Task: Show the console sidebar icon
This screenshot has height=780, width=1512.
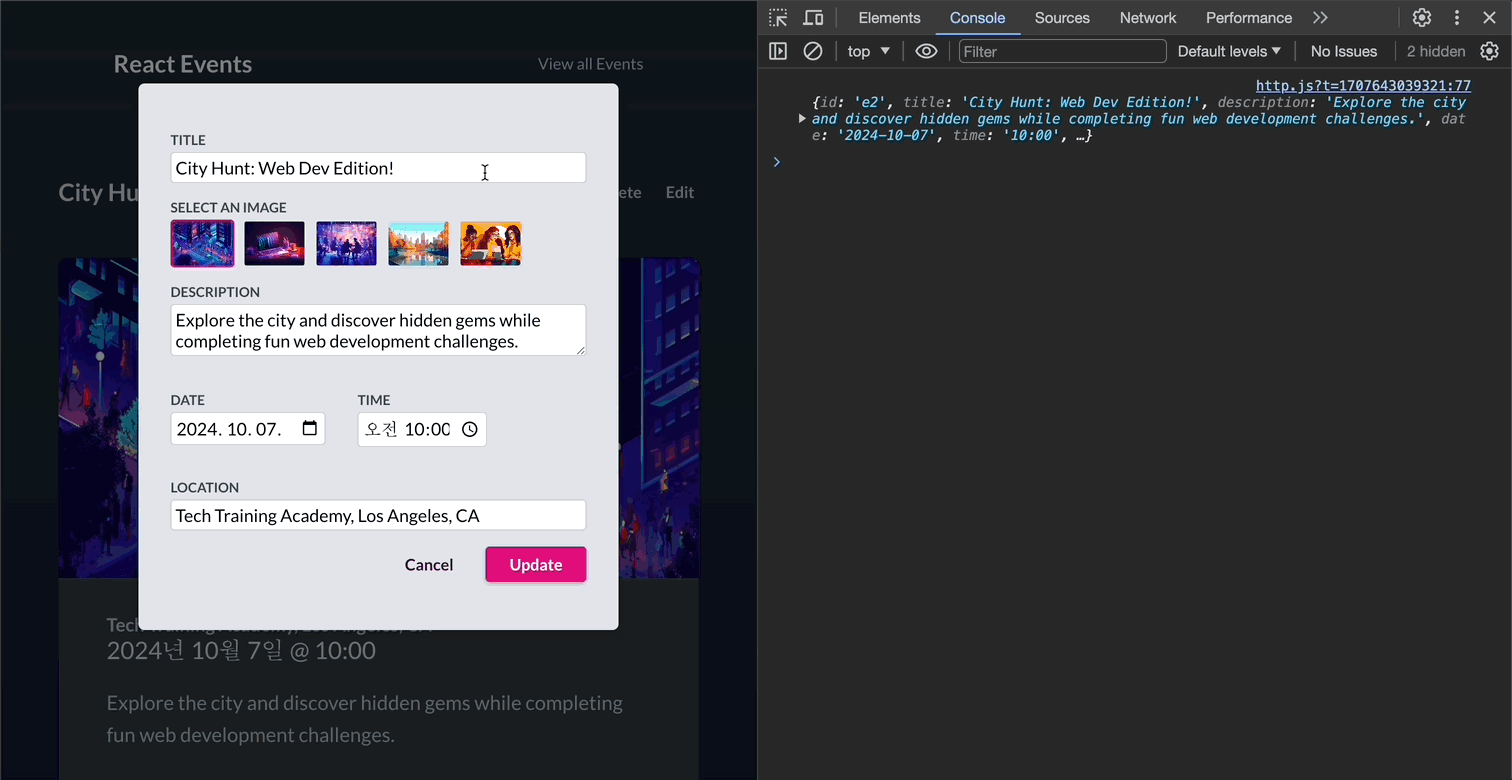Action: (x=778, y=51)
